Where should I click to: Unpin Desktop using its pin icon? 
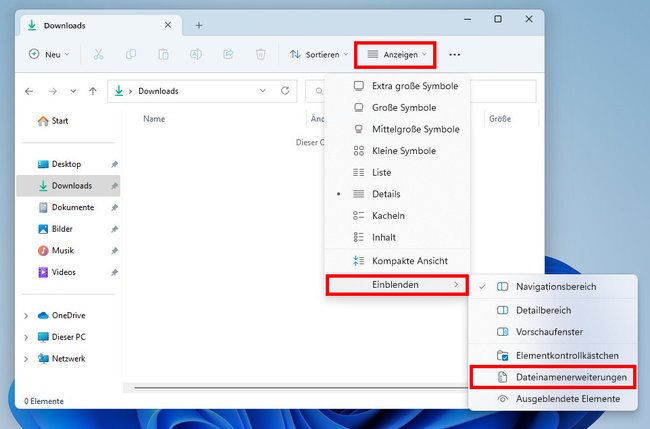[114, 164]
